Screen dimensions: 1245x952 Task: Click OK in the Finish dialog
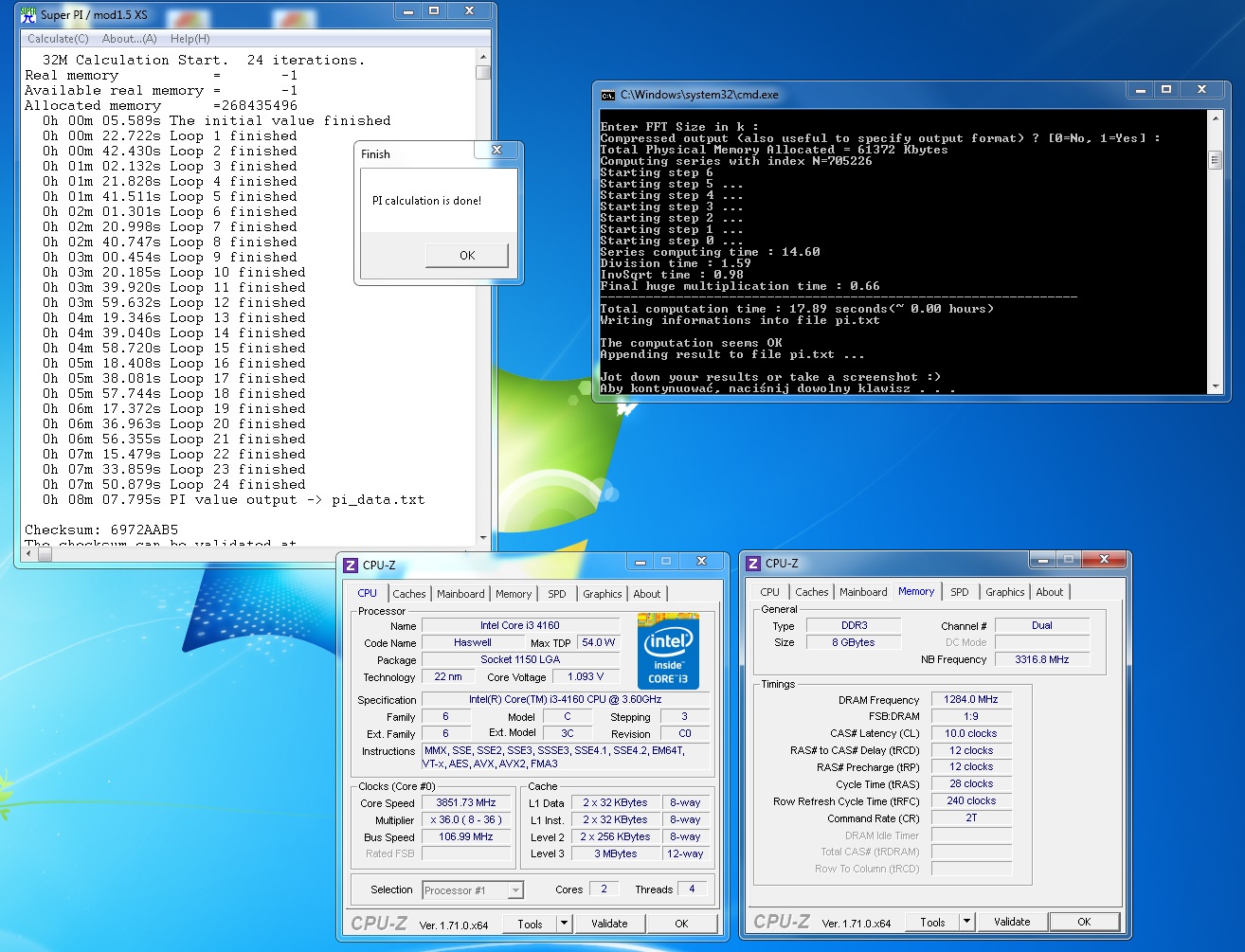tap(467, 256)
